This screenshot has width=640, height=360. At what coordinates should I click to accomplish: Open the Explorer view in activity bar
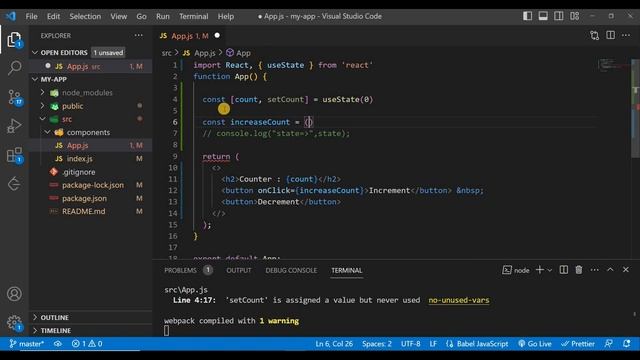pos(14,40)
